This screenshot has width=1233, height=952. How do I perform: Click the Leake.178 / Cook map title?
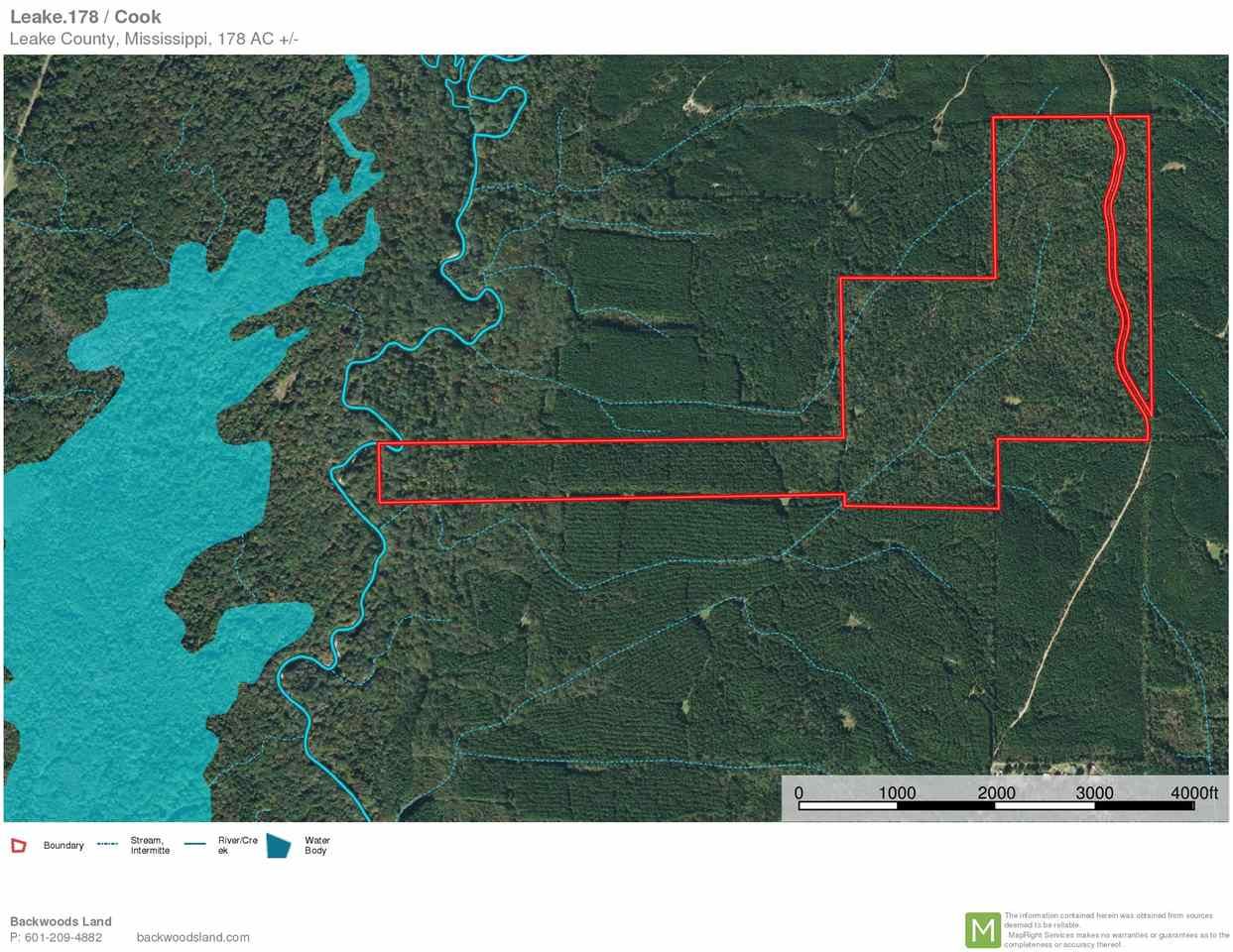point(85,17)
